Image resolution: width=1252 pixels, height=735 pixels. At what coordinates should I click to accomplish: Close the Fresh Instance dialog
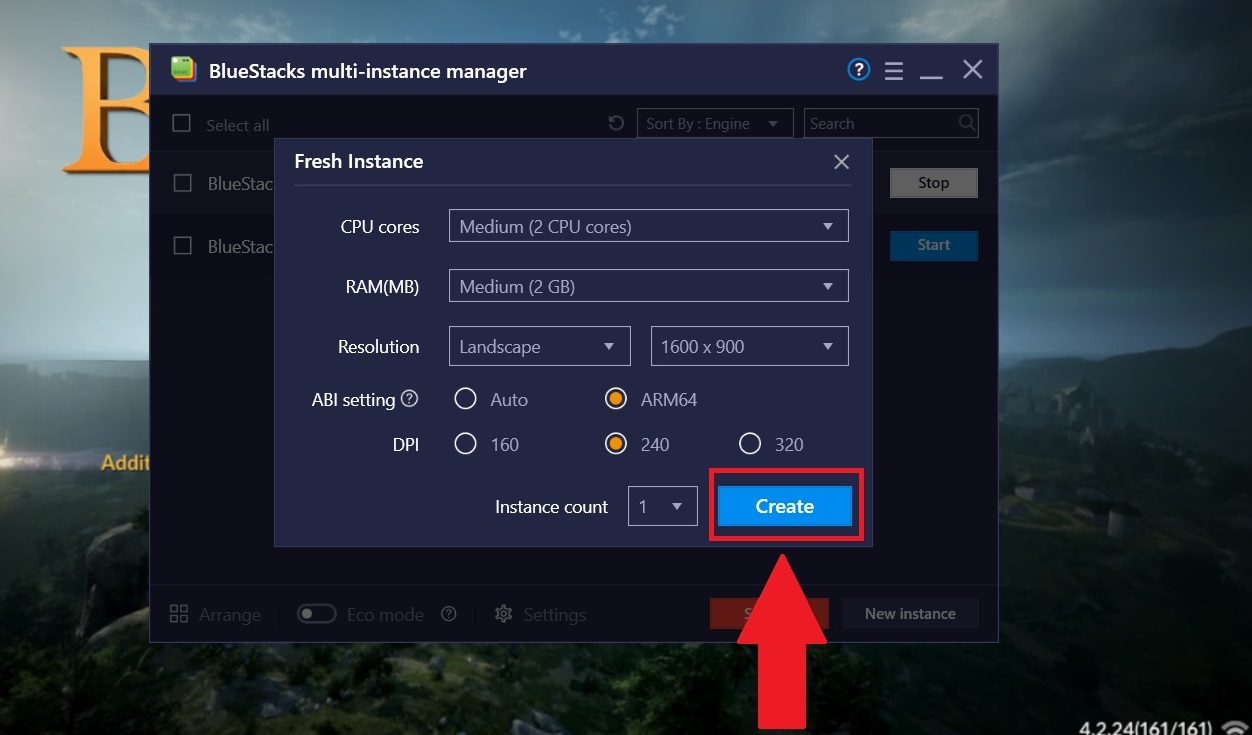coord(842,162)
